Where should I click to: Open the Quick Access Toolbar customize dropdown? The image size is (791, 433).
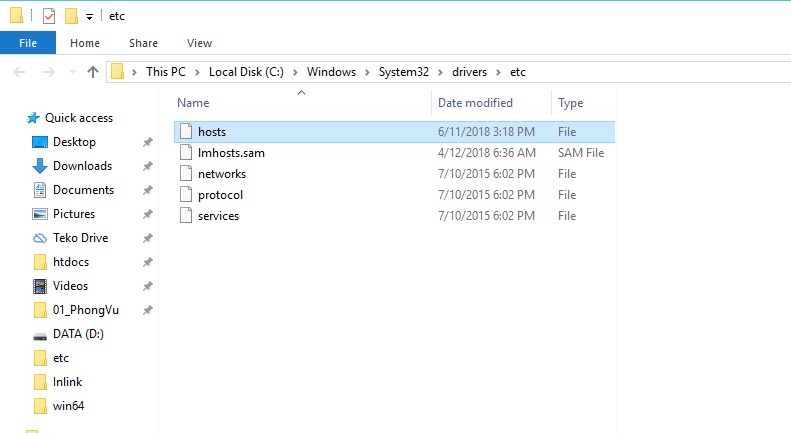tap(89, 17)
